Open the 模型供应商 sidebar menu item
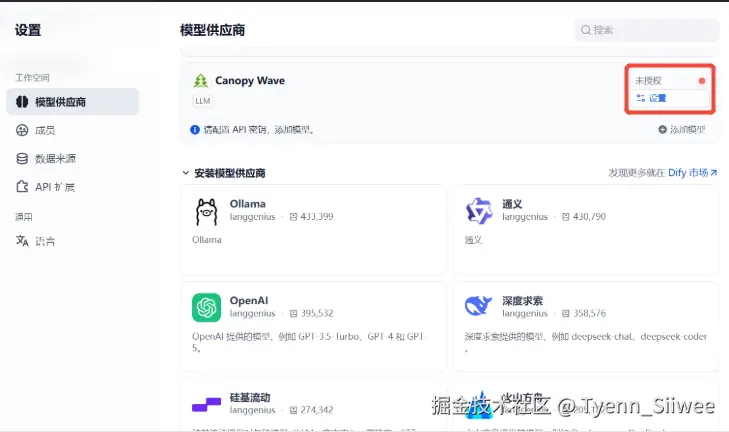This screenshot has height=432, width=729. click(73, 102)
